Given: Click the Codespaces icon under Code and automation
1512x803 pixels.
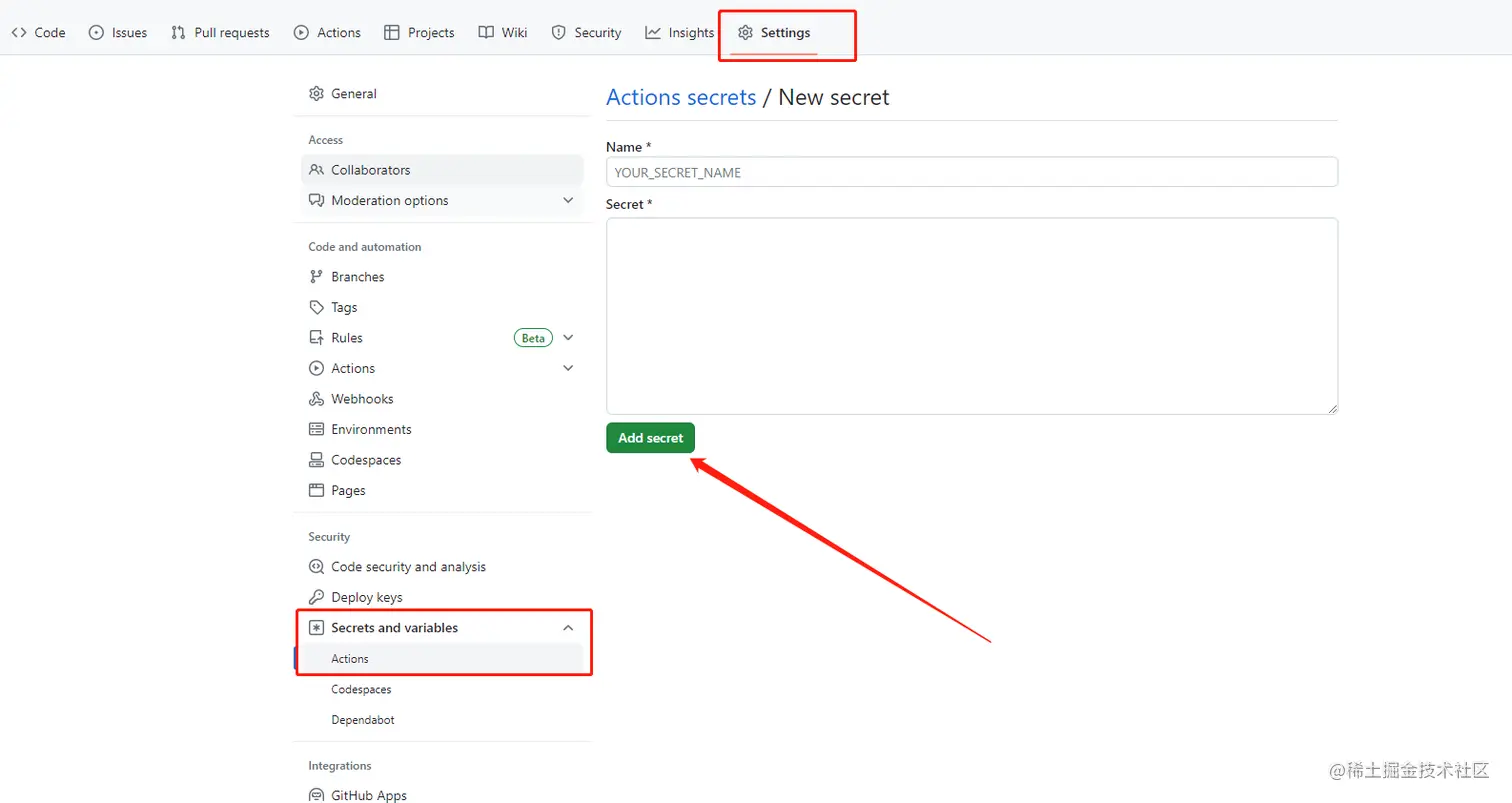Looking at the screenshot, I should tap(316, 460).
